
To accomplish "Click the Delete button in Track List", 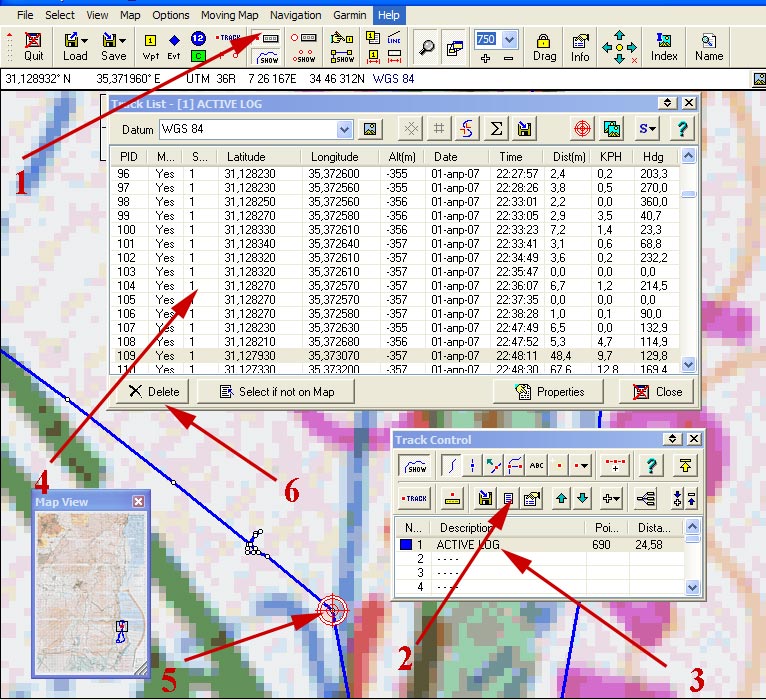I will [153, 392].
